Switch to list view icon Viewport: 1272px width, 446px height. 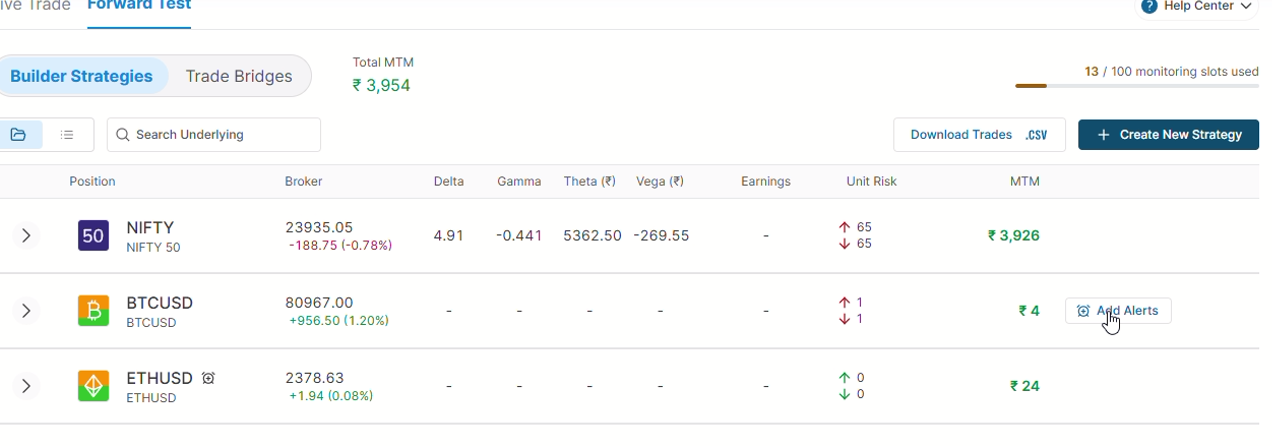point(67,134)
